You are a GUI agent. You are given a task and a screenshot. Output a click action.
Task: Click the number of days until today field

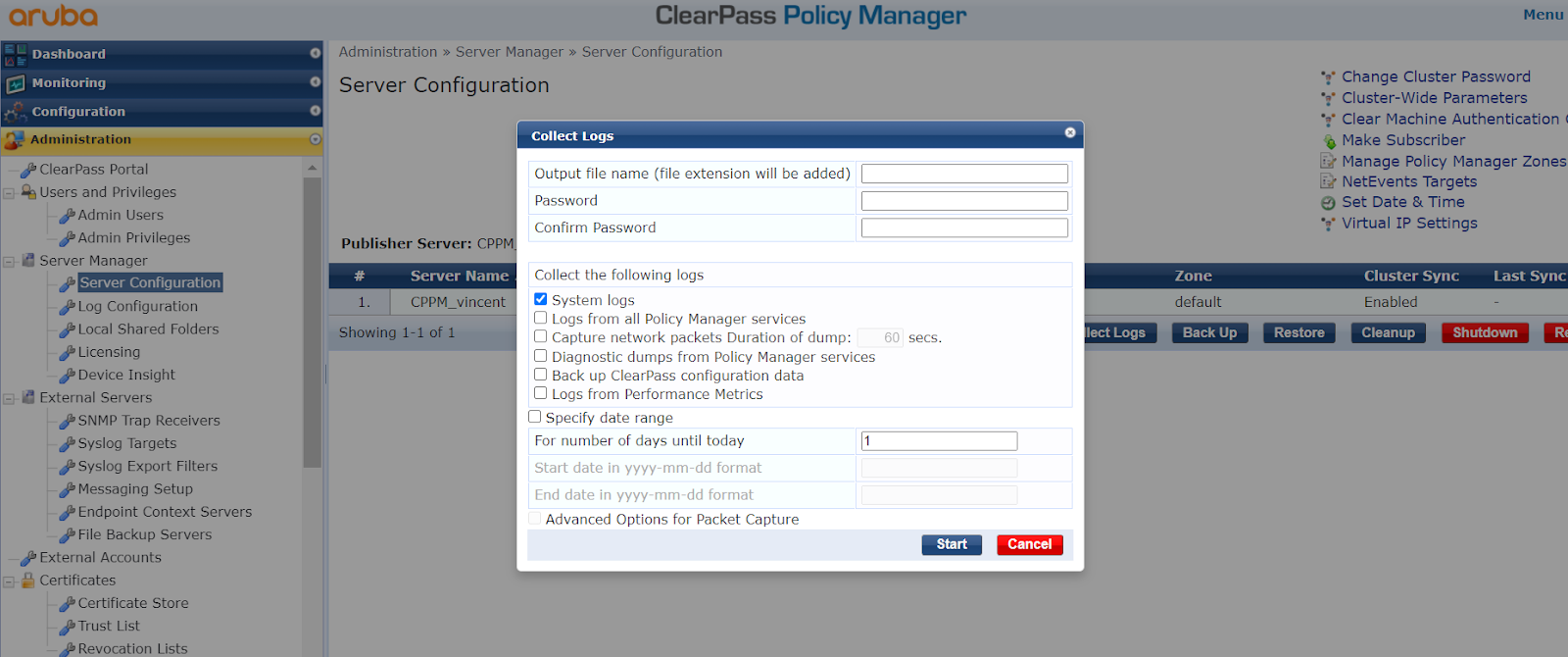939,441
